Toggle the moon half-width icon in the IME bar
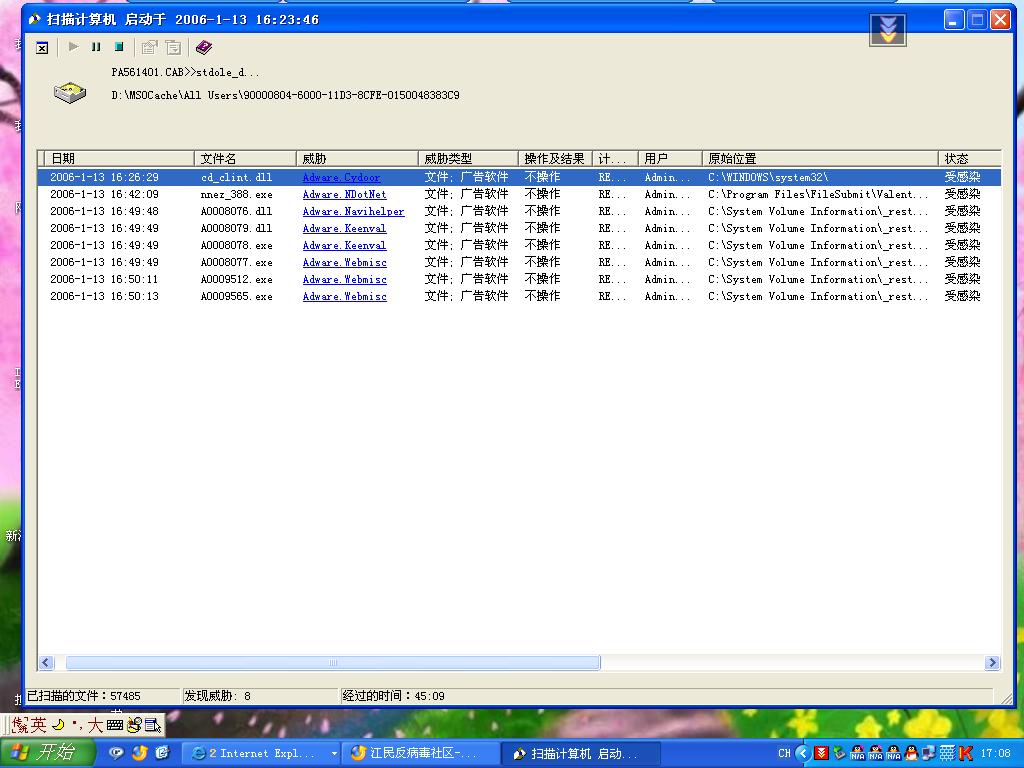Image resolution: width=1024 pixels, height=768 pixels. point(58,724)
